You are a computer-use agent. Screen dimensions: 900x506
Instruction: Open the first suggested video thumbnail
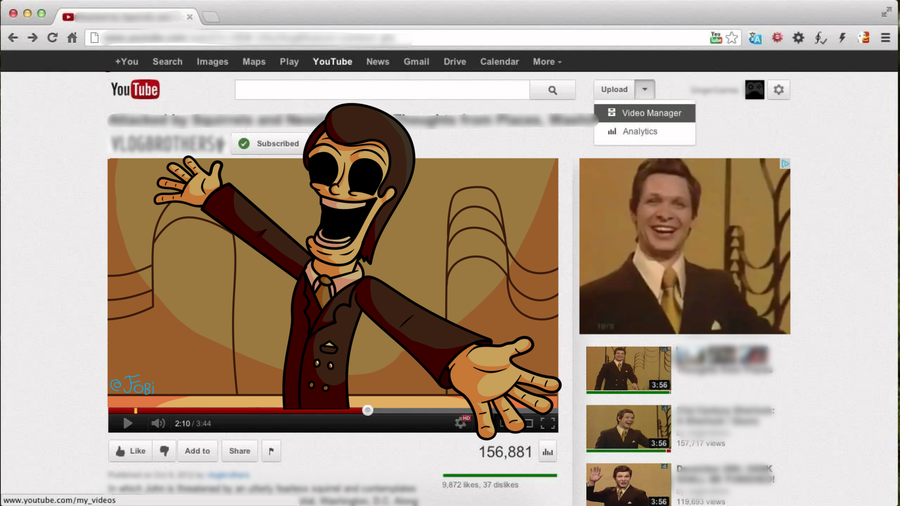(628, 369)
